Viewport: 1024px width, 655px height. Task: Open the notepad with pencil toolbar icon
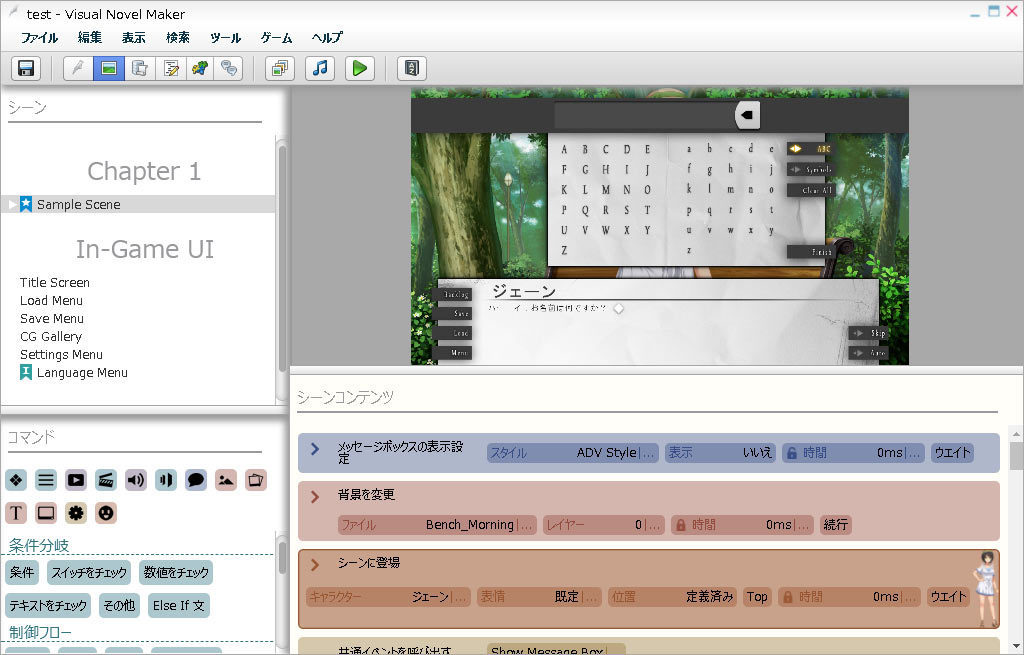click(171, 68)
